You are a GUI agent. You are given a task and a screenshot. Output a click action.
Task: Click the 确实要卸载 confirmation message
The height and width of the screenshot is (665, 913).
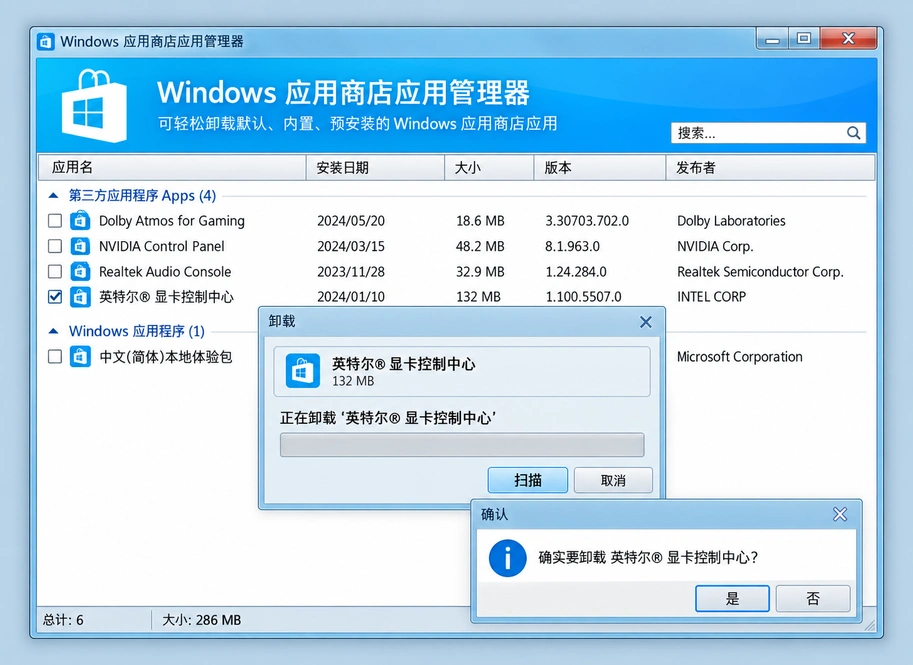click(x=648, y=558)
